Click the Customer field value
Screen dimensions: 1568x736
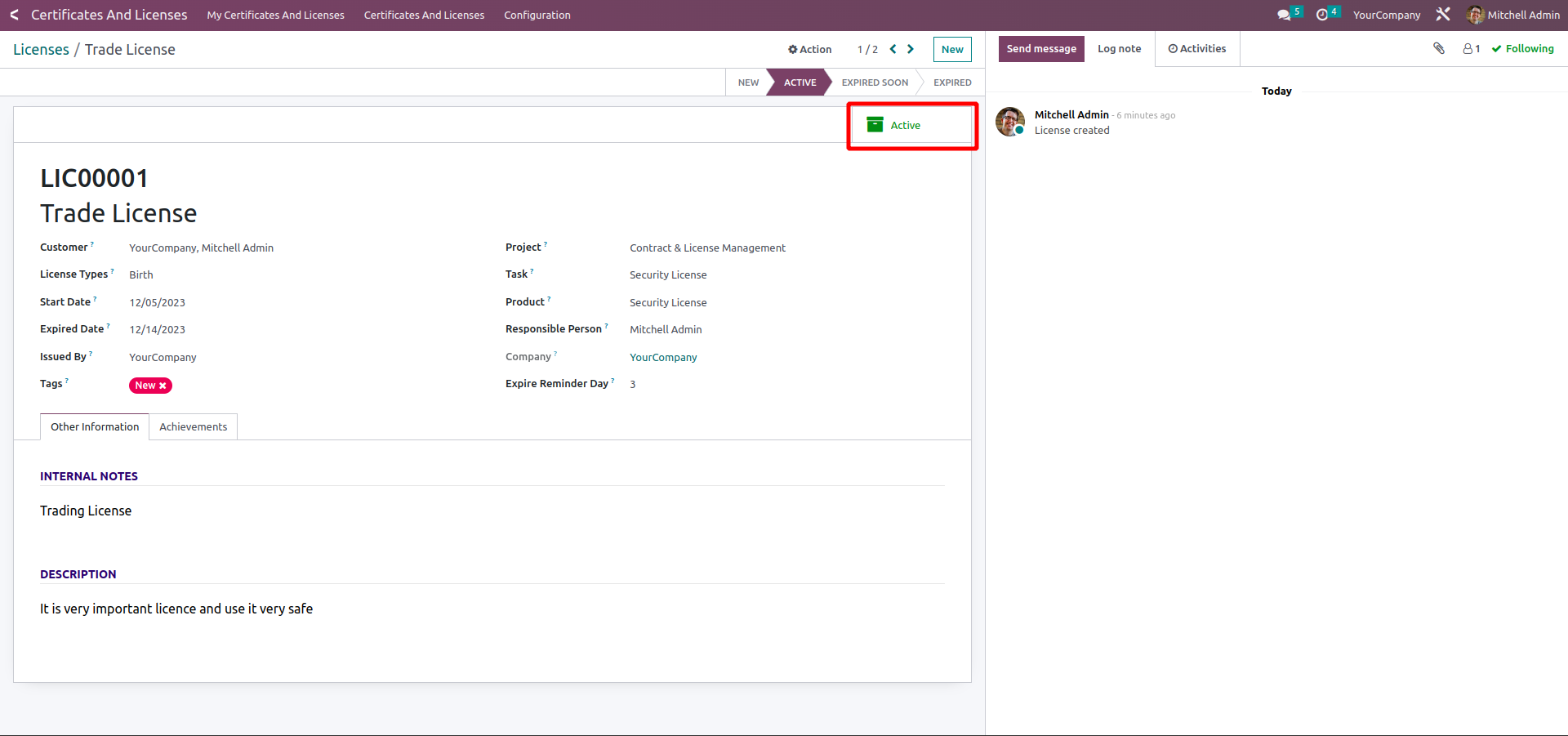[201, 248]
